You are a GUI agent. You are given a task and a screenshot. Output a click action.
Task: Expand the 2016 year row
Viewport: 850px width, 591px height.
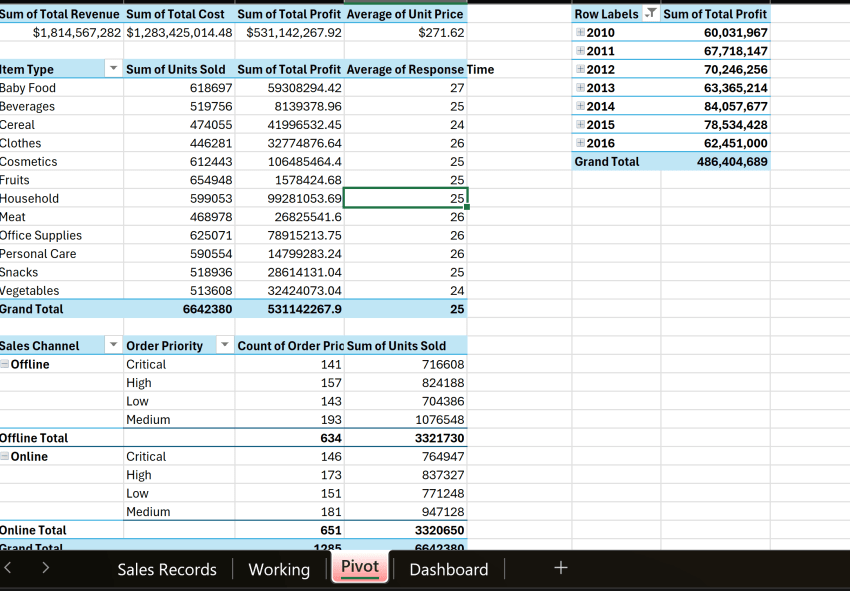tap(580, 143)
